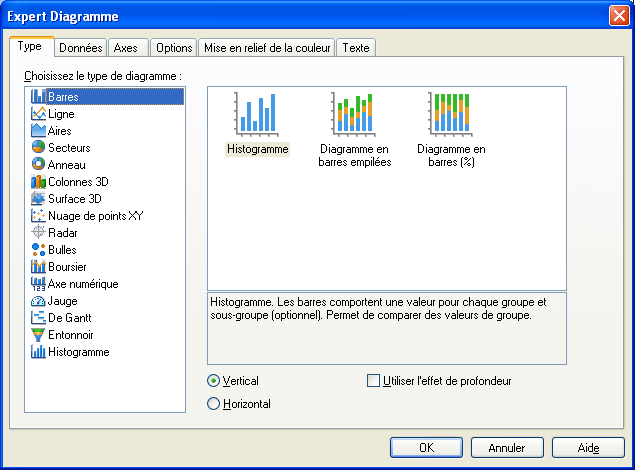635x470 pixels.
Task: Select the Vertical orientation radio button
Action: [x=213, y=381]
